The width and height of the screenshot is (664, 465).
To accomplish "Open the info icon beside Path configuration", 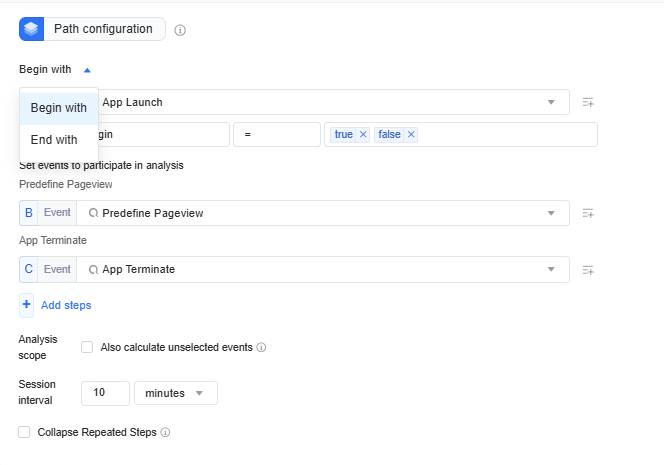I will pos(180,30).
